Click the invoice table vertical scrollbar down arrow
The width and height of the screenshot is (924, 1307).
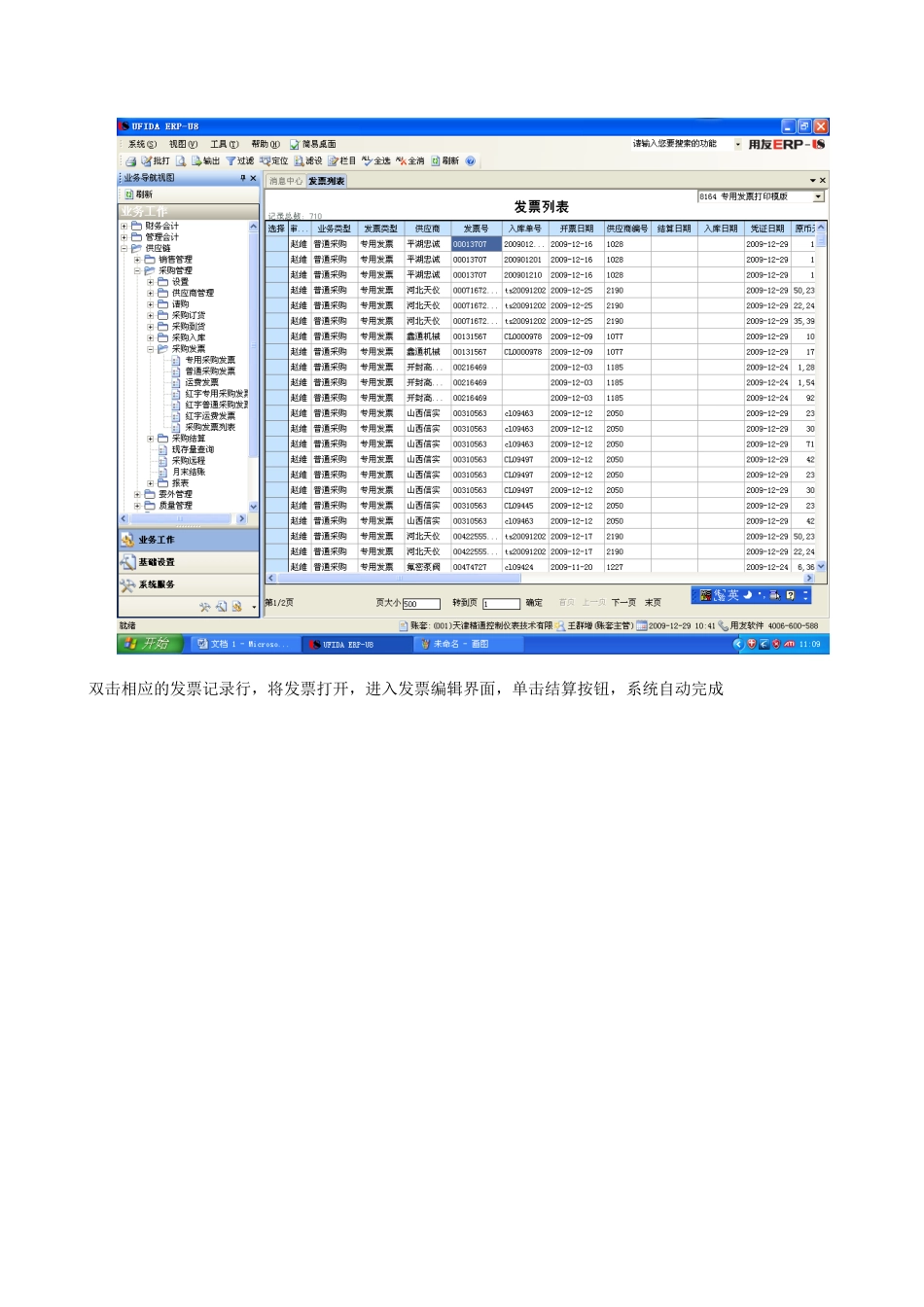point(821,566)
